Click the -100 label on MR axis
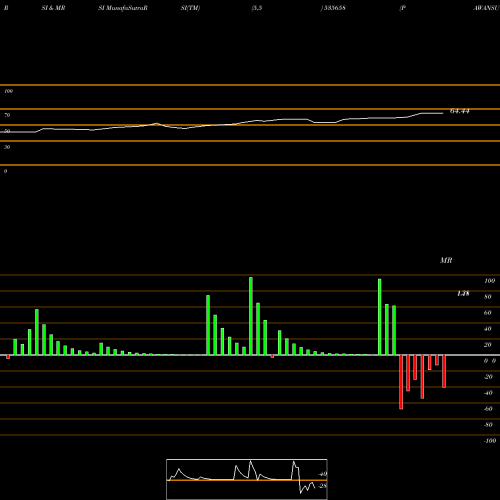Screen dimensions: 500x500 [490, 441]
